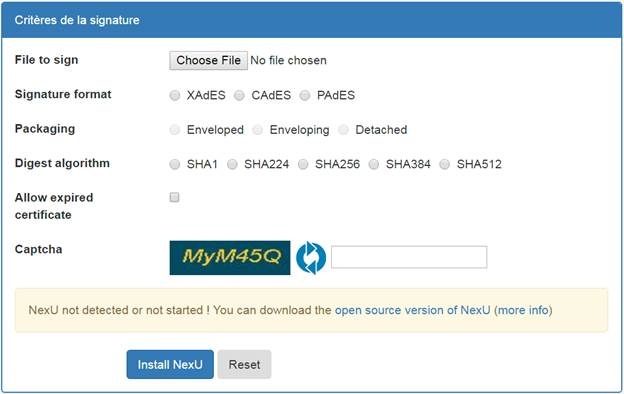Click the Critères de la signature heading
The width and height of the screenshot is (624, 394).
77,20
